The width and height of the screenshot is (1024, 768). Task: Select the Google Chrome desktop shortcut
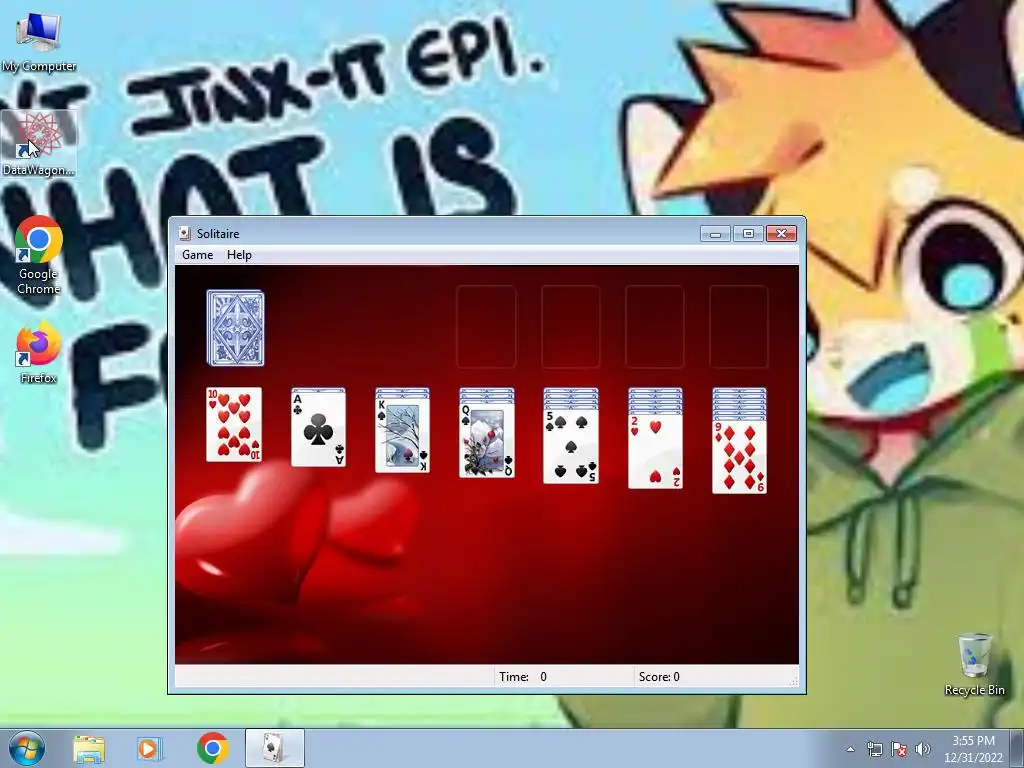(x=39, y=255)
